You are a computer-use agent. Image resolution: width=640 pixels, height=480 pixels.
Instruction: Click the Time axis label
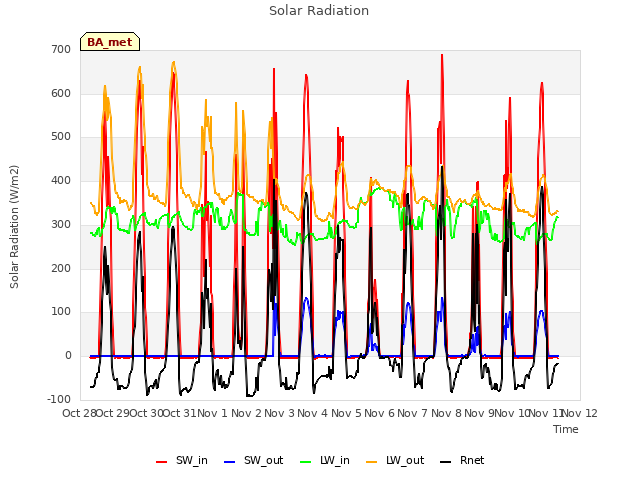tap(566, 429)
